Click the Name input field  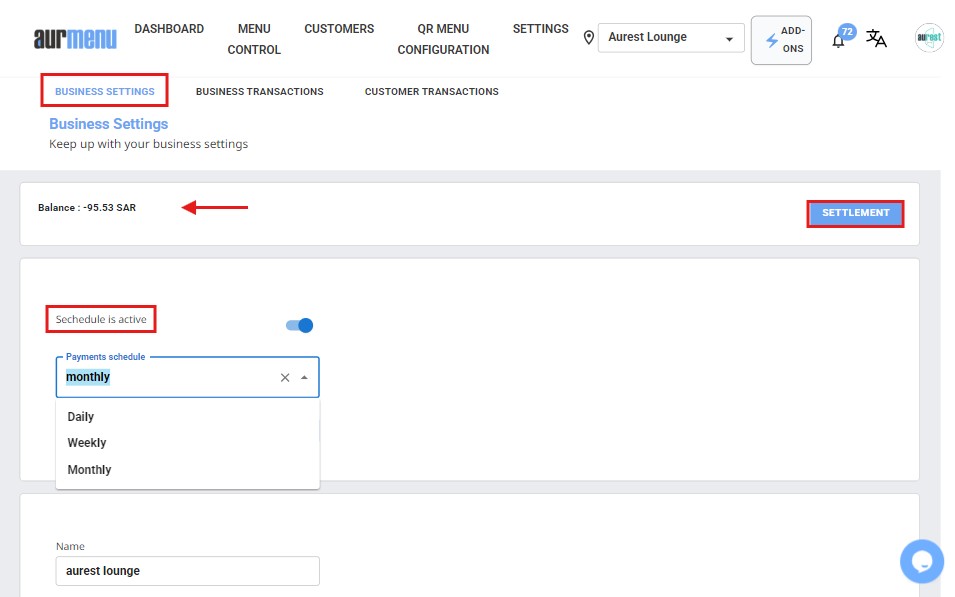point(187,570)
